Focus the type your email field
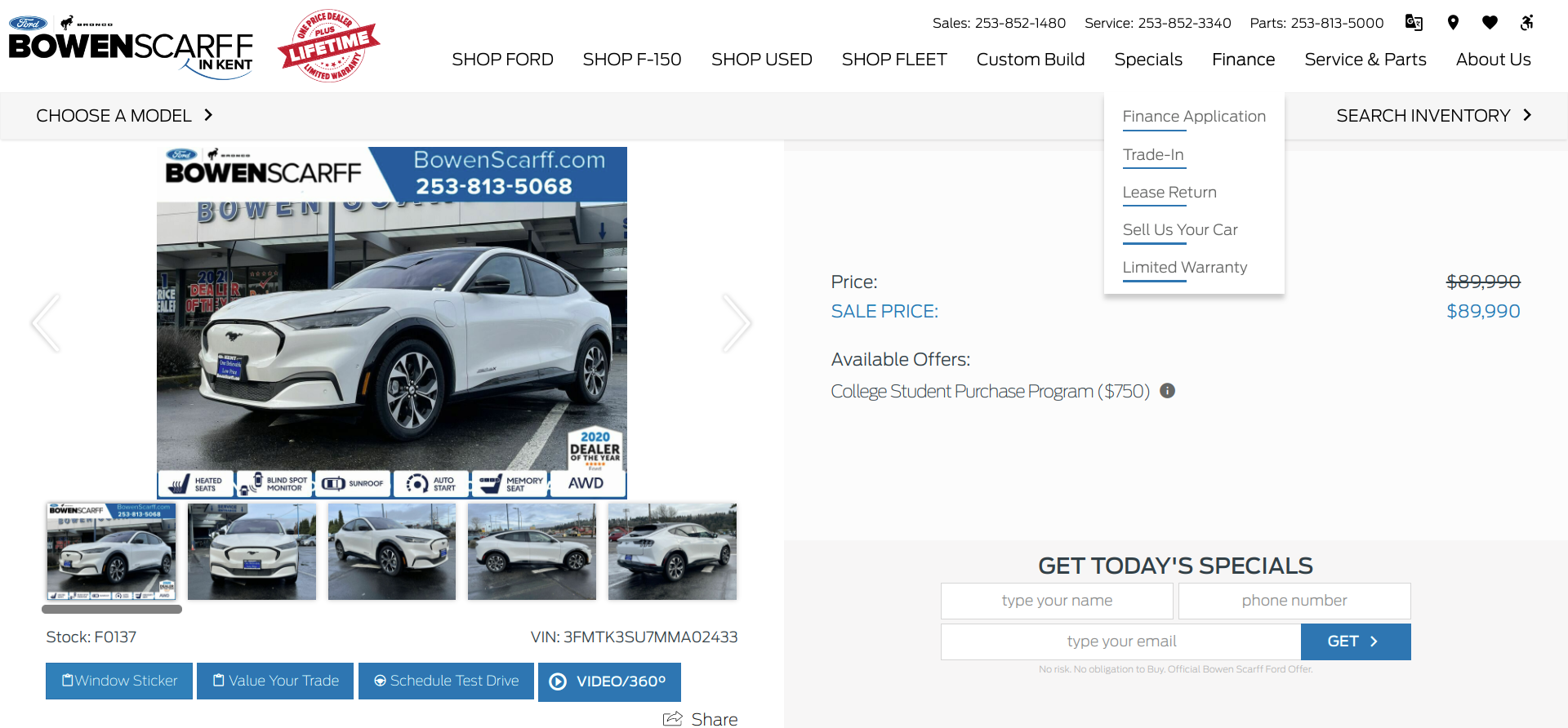Image resolution: width=1568 pixels, height=728 pixels. [1120, 641]
